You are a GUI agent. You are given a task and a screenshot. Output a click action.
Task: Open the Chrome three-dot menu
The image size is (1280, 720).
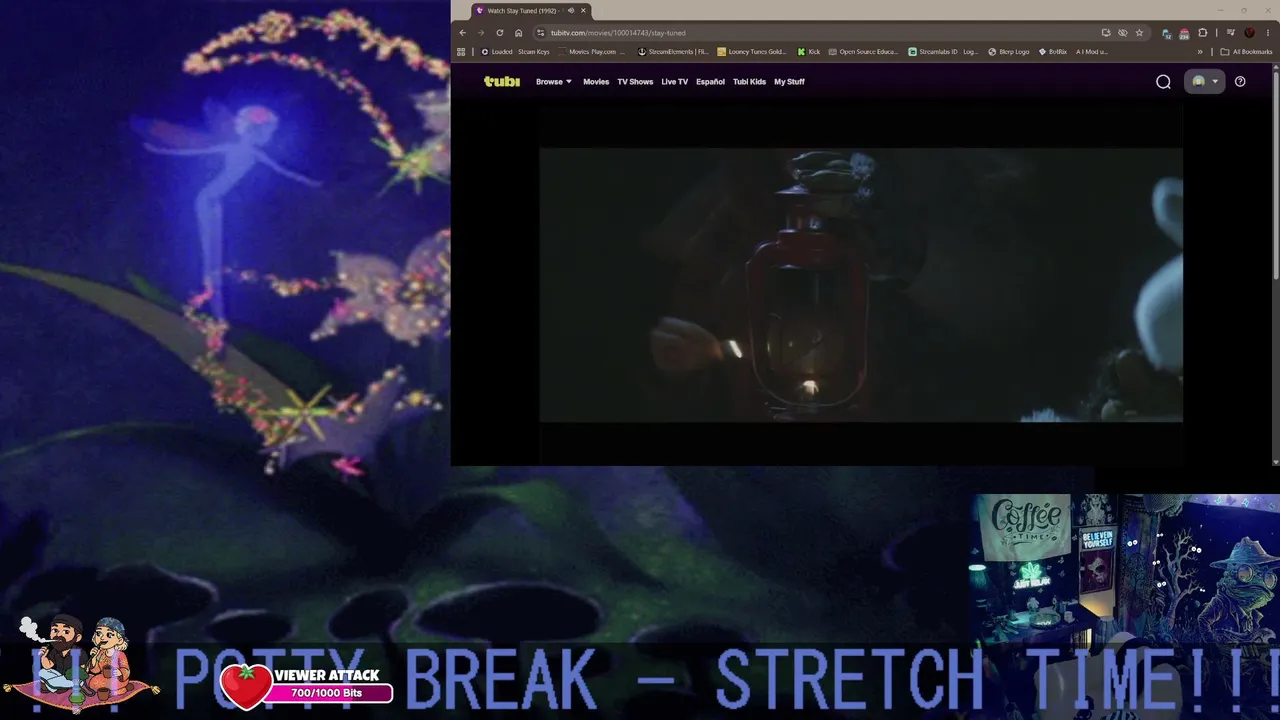pyautogui.click(x=1268, y=33)
